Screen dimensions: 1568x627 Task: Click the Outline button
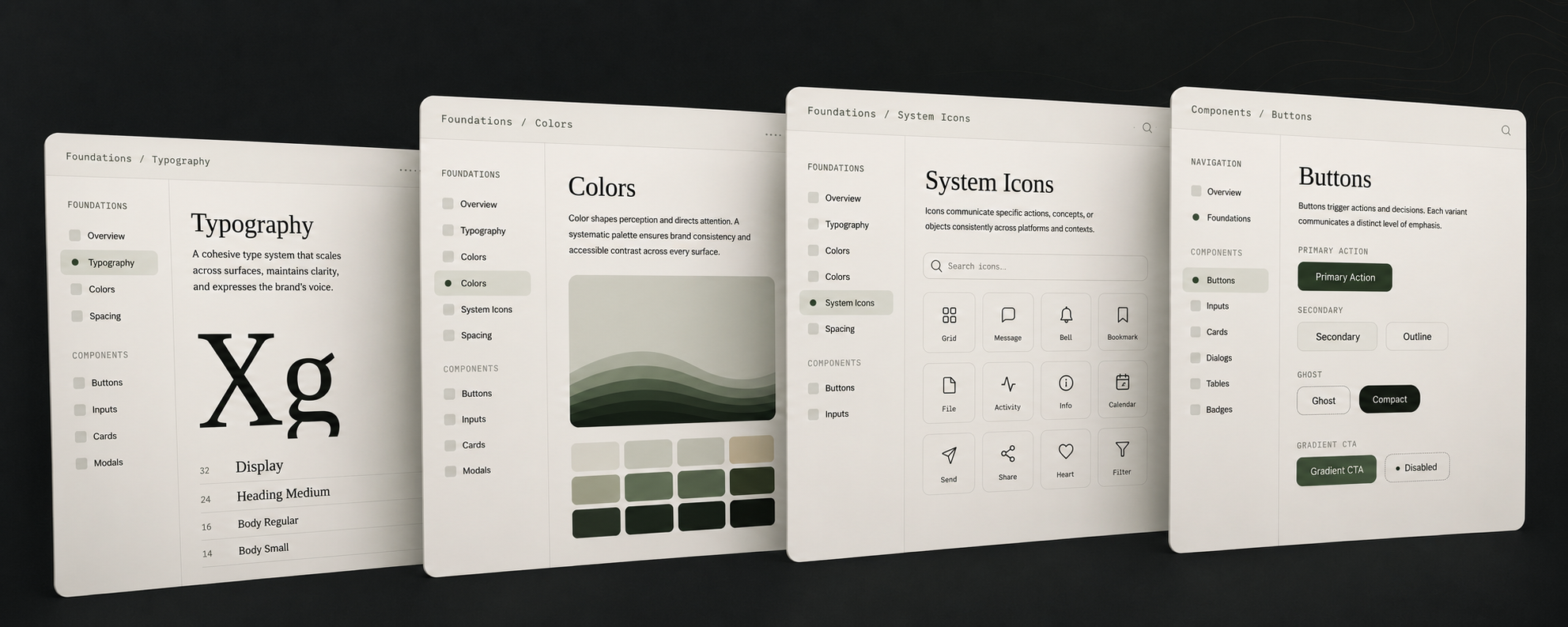[x=1416, y=337]
